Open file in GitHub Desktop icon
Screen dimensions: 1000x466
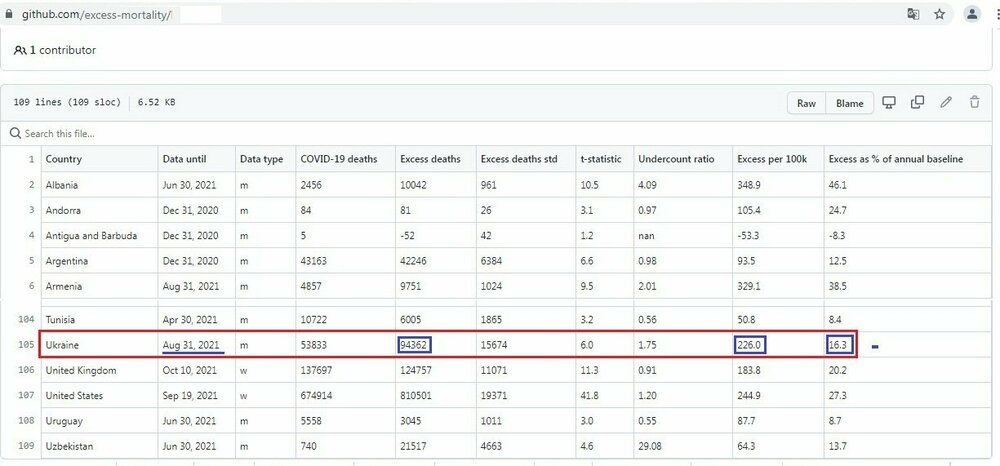pos(888,103)
